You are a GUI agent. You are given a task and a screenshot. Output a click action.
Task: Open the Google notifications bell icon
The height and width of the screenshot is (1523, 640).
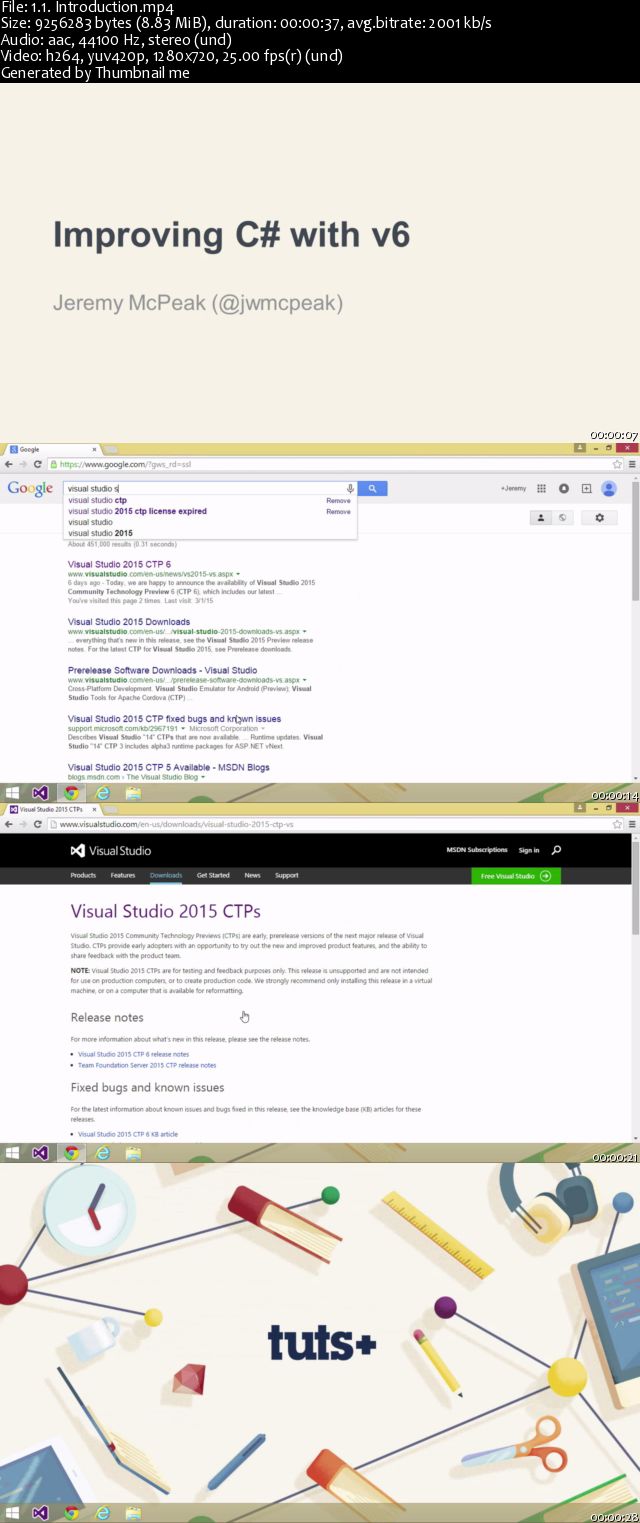(x=564, y=489)
